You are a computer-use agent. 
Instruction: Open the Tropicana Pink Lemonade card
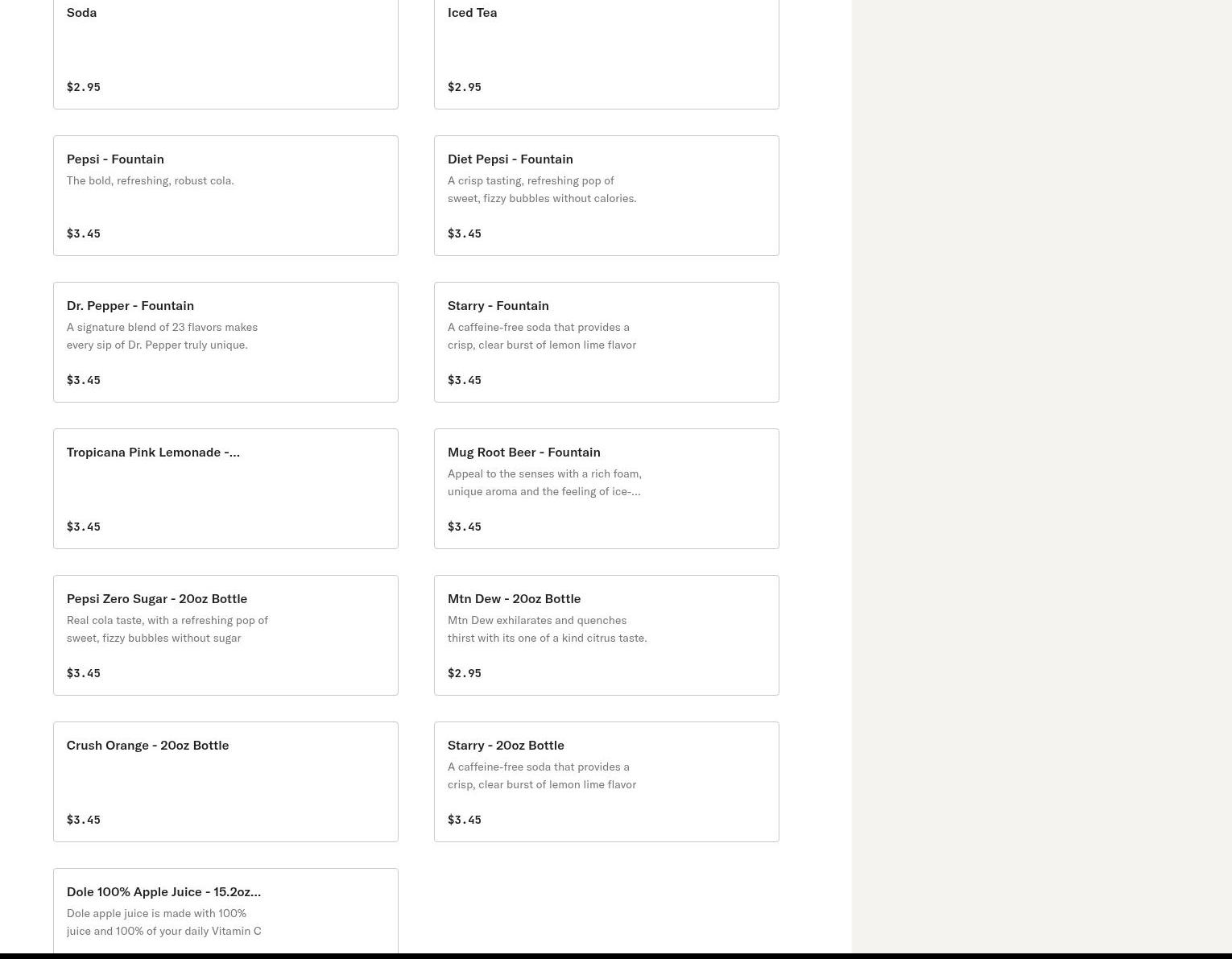point(225,489)
